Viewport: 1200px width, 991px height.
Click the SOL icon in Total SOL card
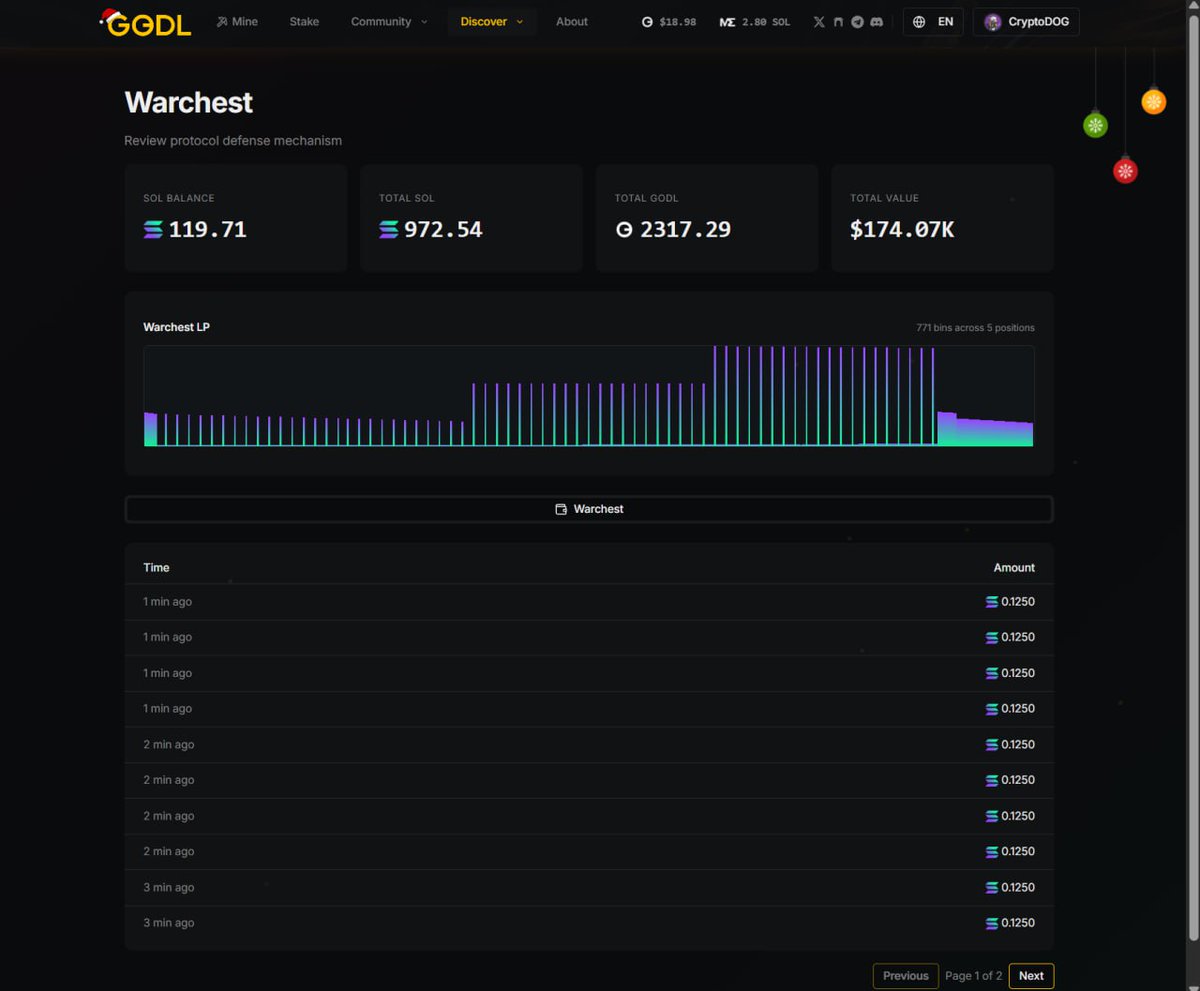[x=389, y=230]
